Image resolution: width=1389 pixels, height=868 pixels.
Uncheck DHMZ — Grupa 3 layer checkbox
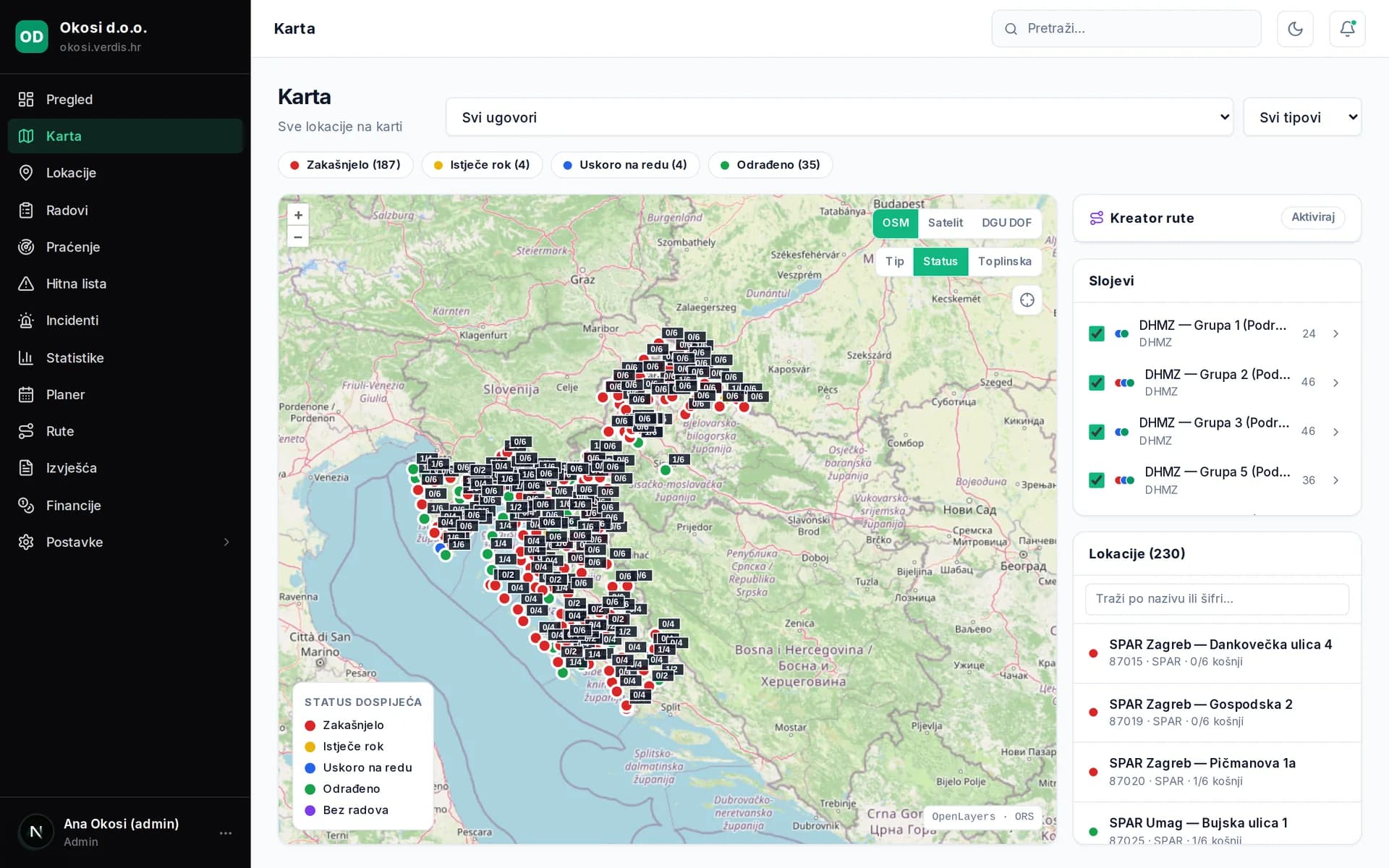(x=1097, y=432)
